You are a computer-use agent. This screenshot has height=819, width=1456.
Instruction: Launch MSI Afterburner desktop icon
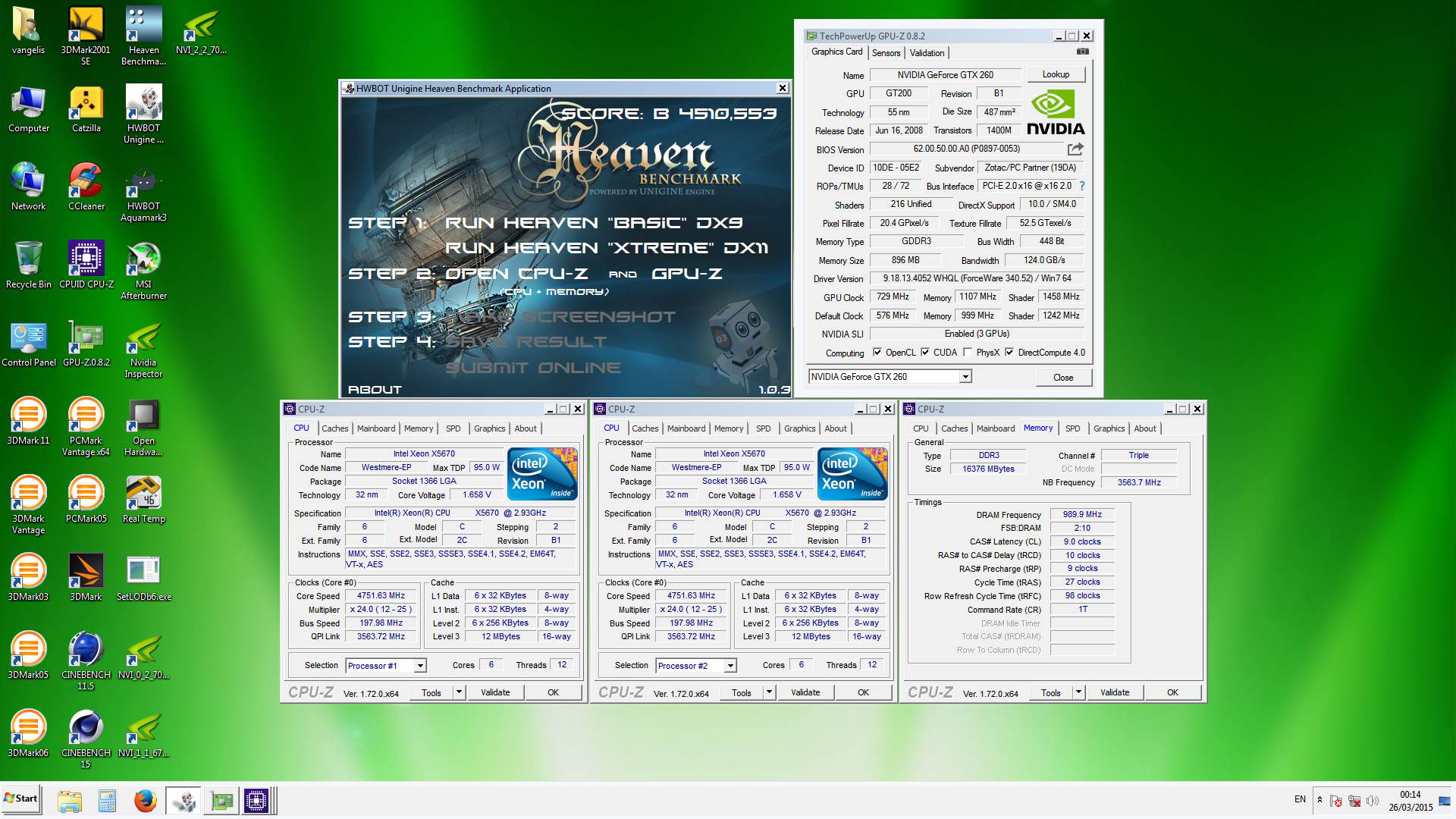[x=143, y=271]
